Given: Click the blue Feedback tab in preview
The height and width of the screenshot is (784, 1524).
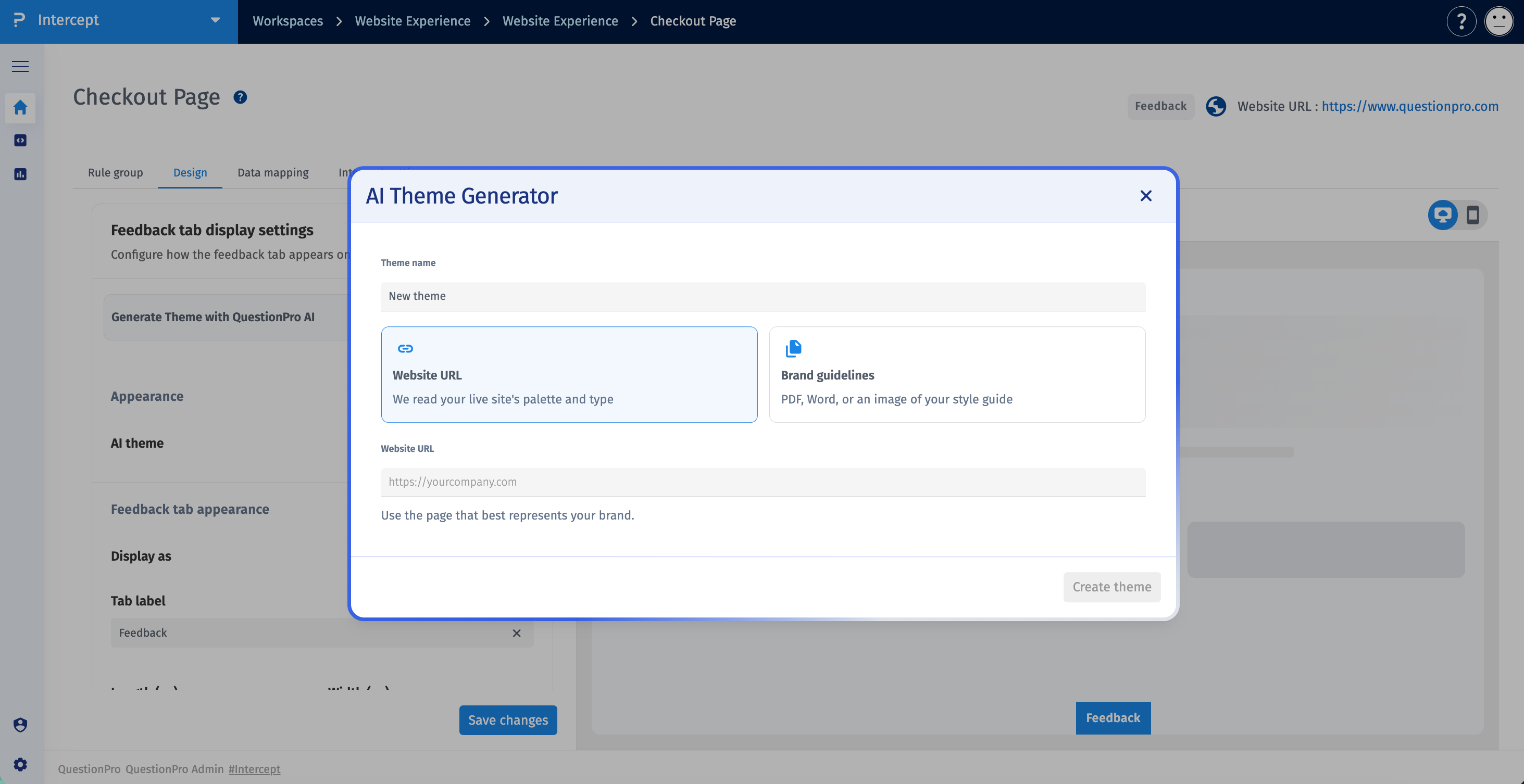Looking at the screenshot, I should [x=1113, y=718].
